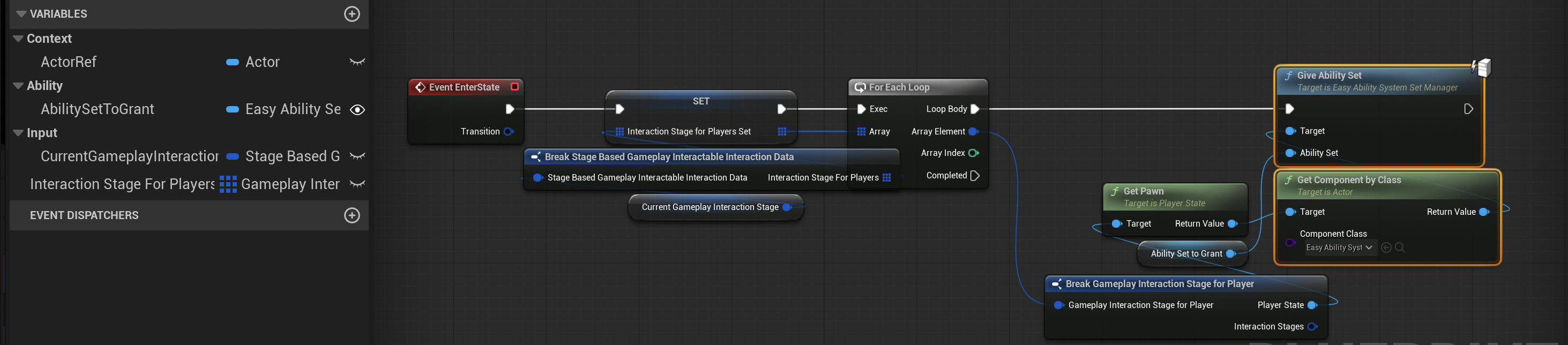
Task: Open Stage Based type selector
Action: [292, 156]
